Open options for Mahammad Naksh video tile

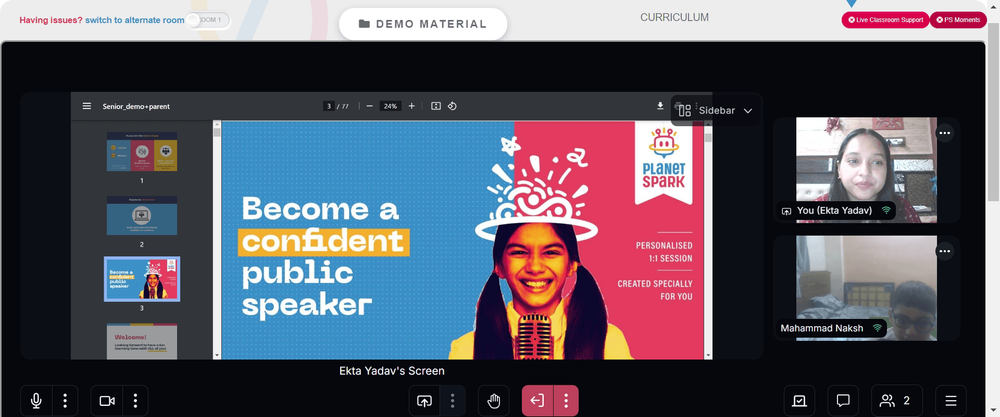click(945, 251)
